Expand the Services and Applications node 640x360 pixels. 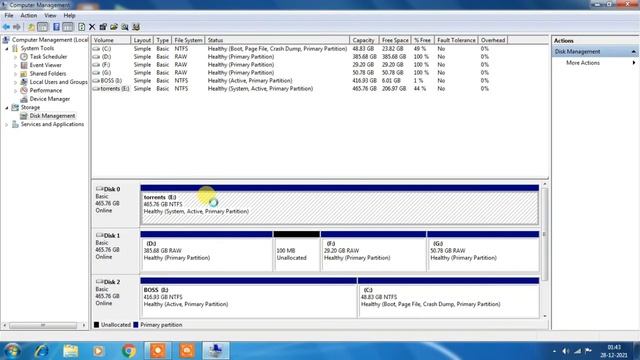pos(7,124)
